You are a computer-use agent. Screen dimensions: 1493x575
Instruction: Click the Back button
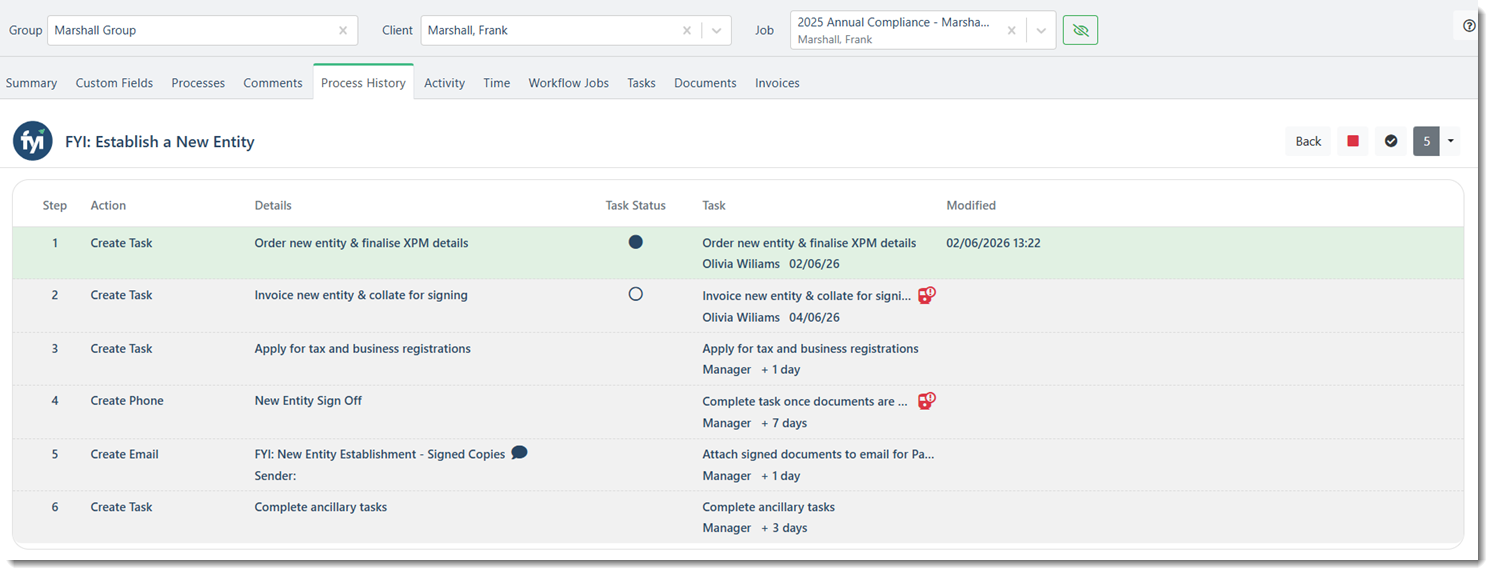[x=1308, y=141]
